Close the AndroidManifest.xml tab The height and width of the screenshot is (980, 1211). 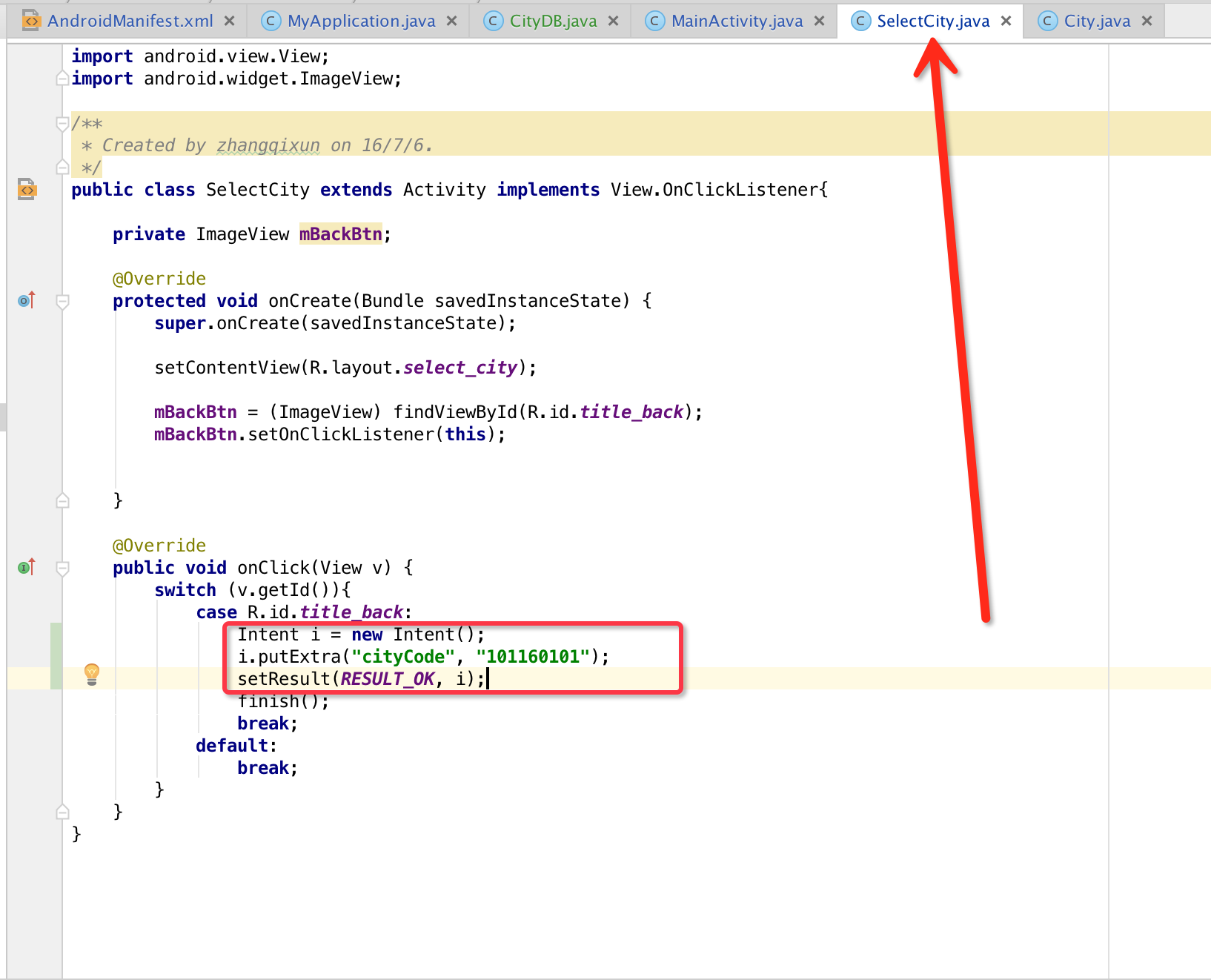230,21
